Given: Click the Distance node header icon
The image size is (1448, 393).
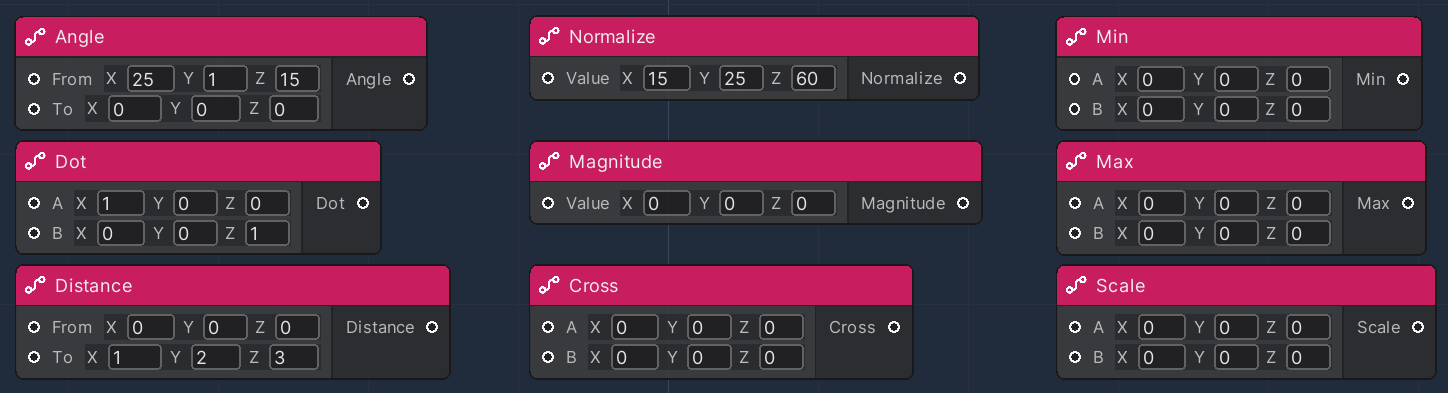Looking at the screenshot, I should coord(36,285).
